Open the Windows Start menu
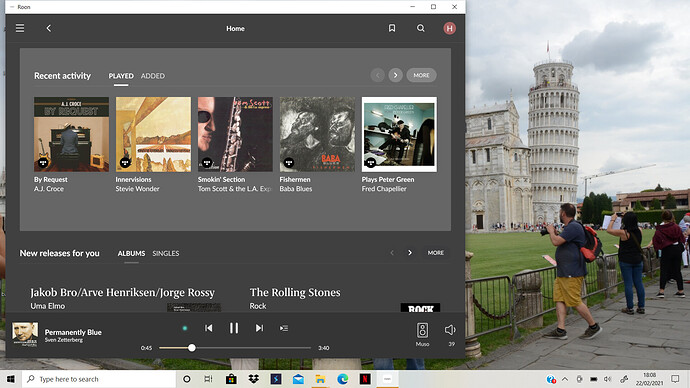The image size is (690, 388). tap(11, 379)
